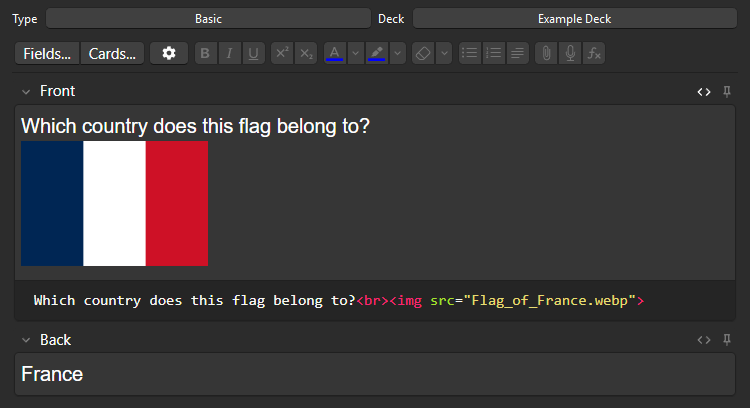Viewport: 750px width, 408px height.
Task: Click the Deck label
Action: [391, 19]
